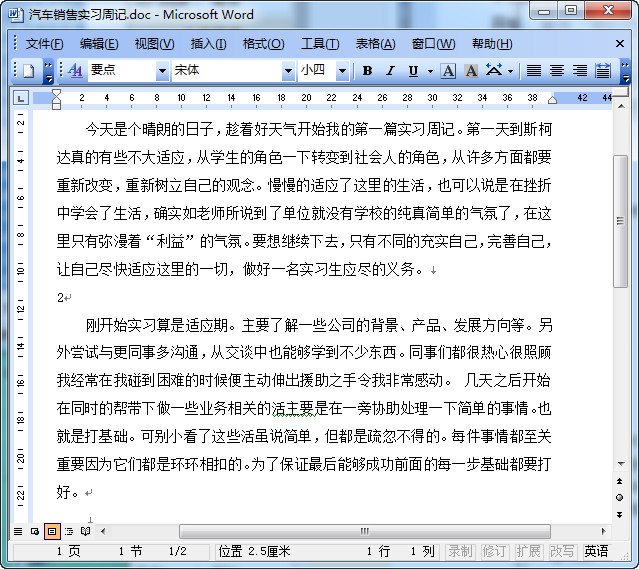639x569 pixels.
Task: Click the right indent marker on ruler
Action: point(552,100)
